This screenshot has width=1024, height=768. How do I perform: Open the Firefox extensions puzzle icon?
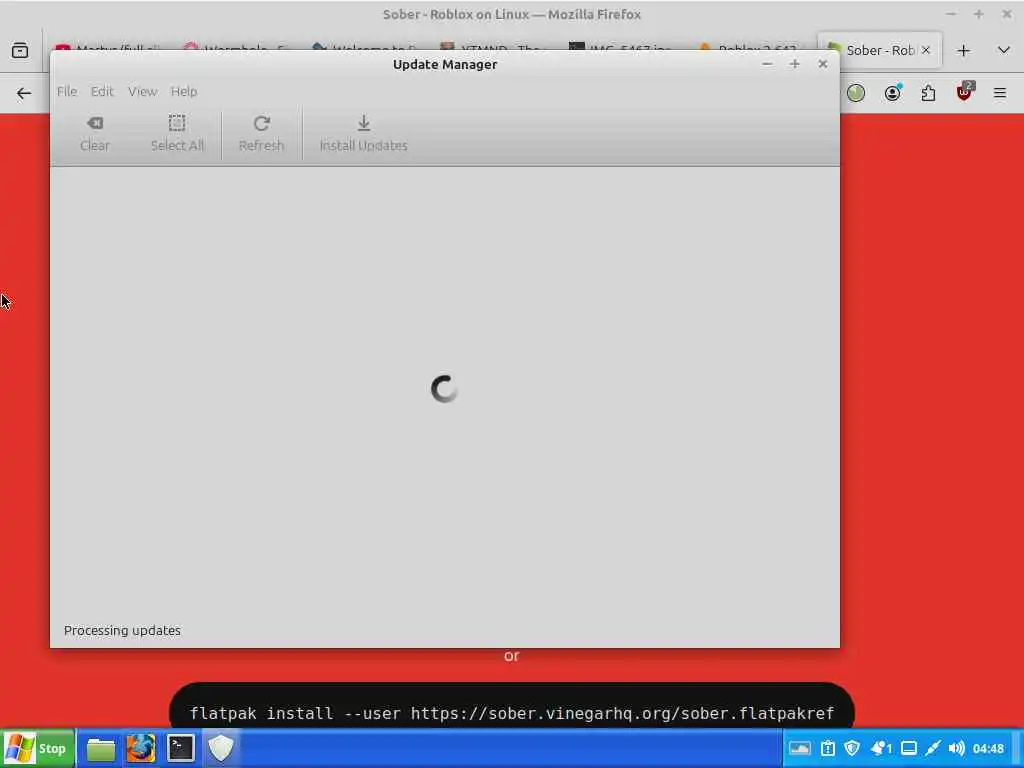pyautogui.click(x=928, y=93)
